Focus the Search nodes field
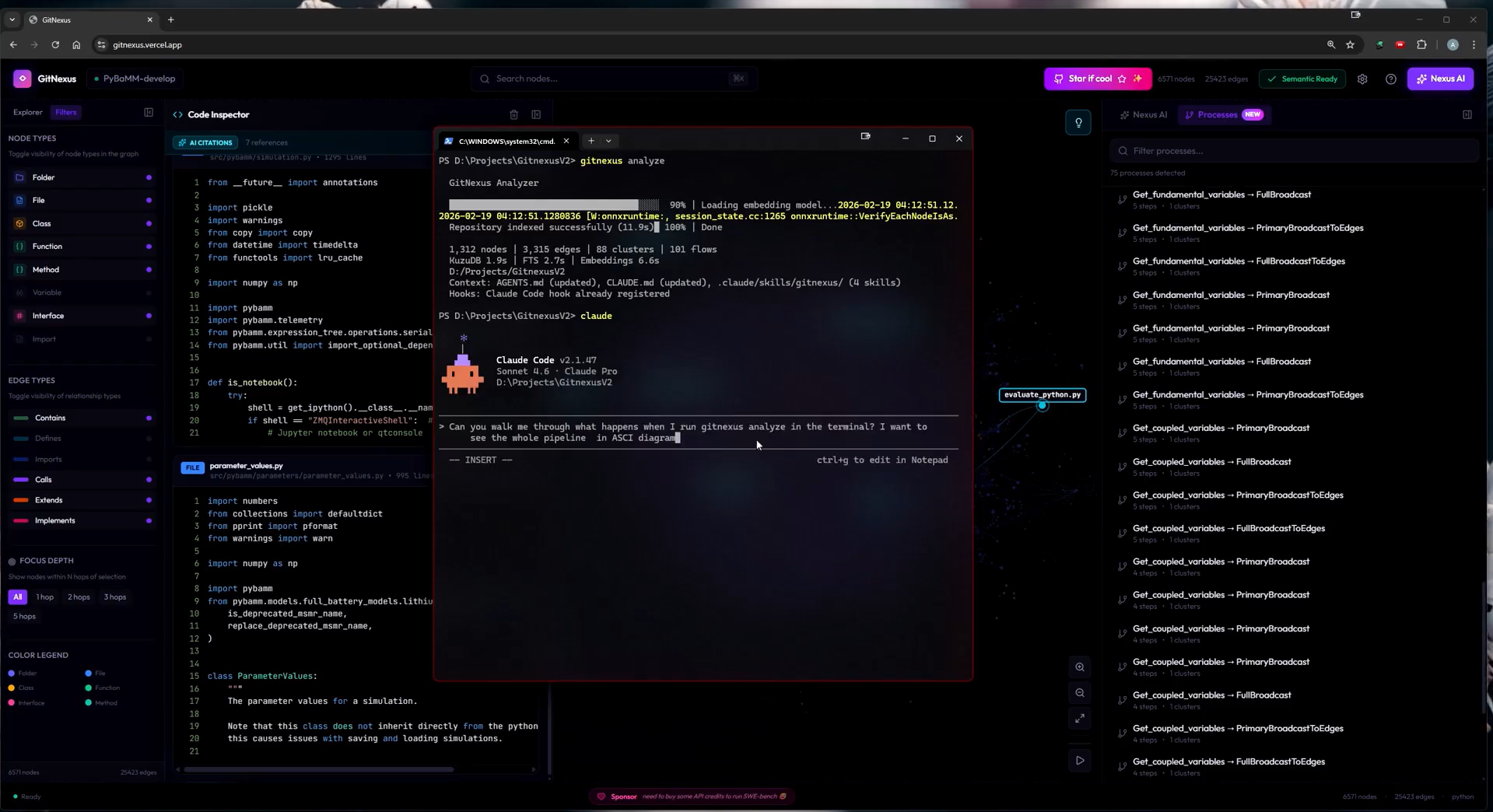The image size is (1493, 812). click(613, 79)
